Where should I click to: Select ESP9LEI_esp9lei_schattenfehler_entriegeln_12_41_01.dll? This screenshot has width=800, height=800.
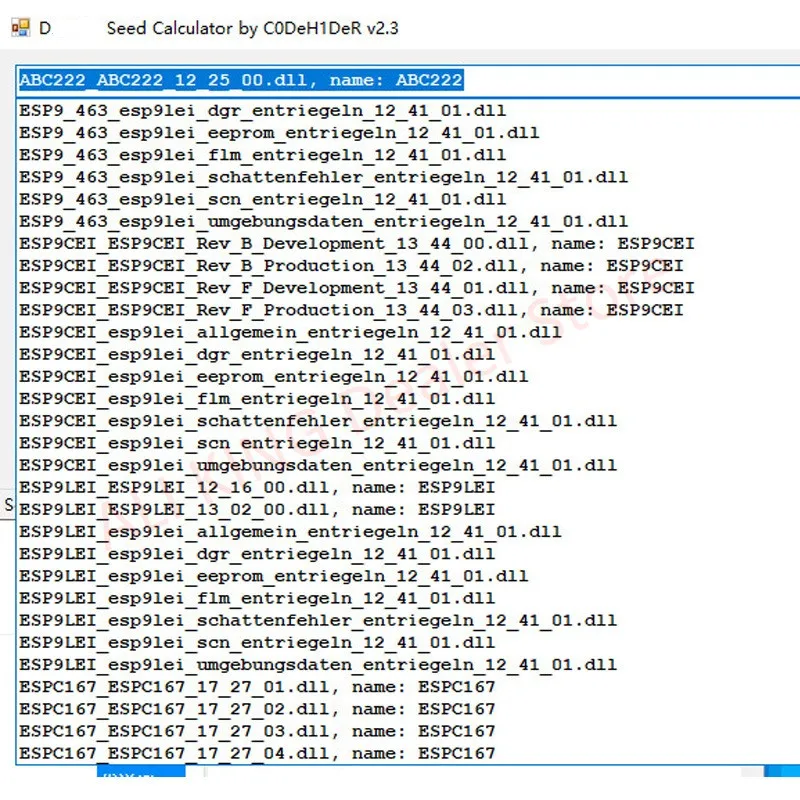[318, 621]
